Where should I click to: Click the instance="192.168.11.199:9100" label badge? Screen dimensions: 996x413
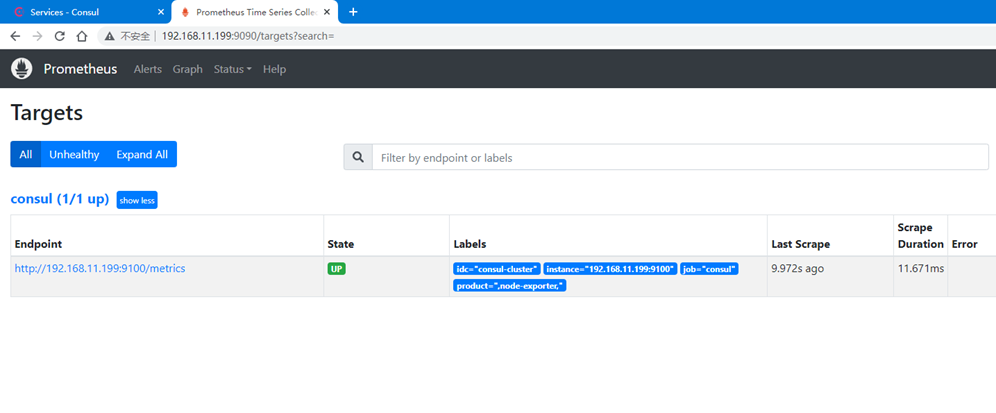pyautogui.click(x=610, y=269)
